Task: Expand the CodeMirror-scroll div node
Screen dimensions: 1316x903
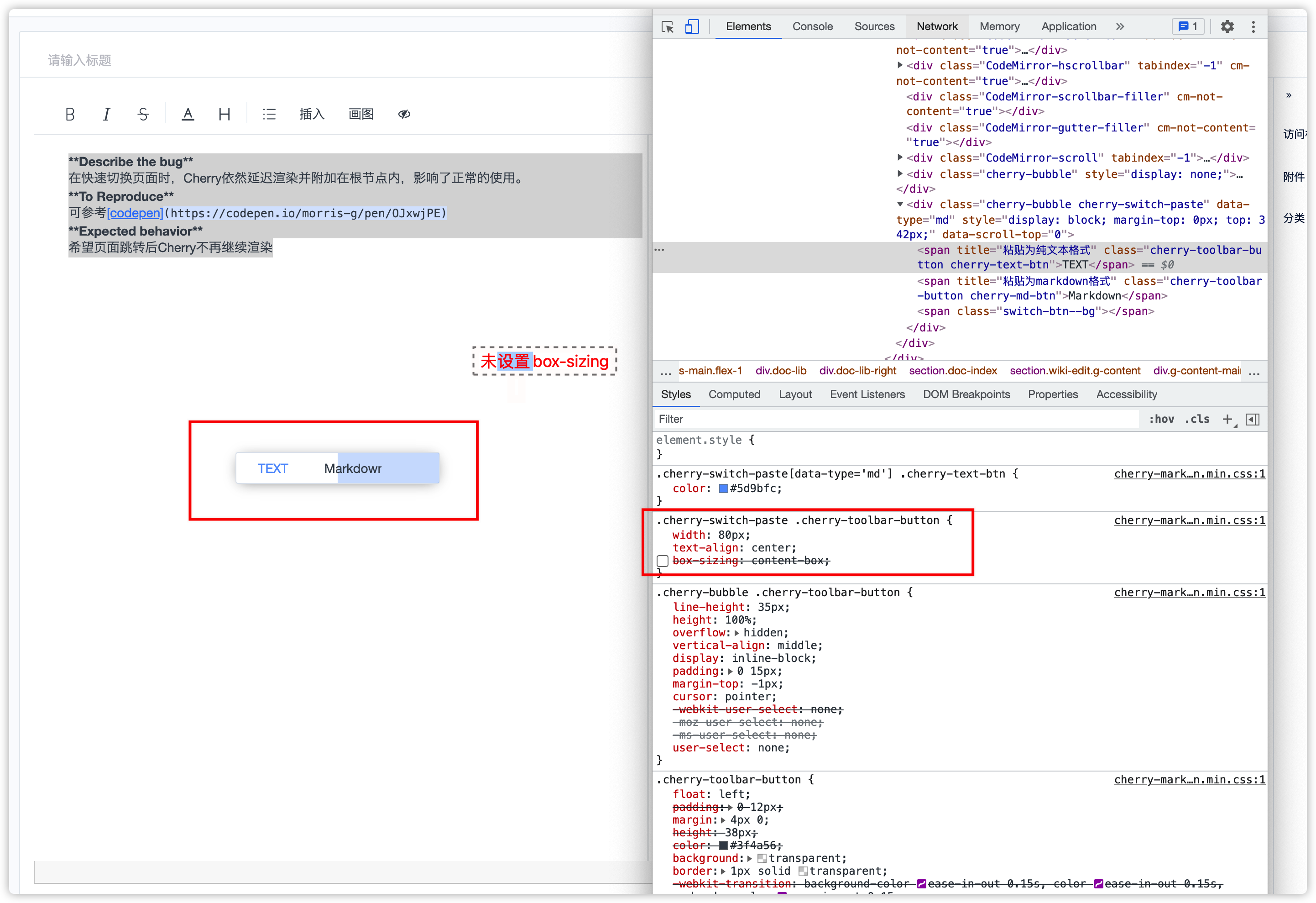Action: pyautogui.click(x=900, y=157)
